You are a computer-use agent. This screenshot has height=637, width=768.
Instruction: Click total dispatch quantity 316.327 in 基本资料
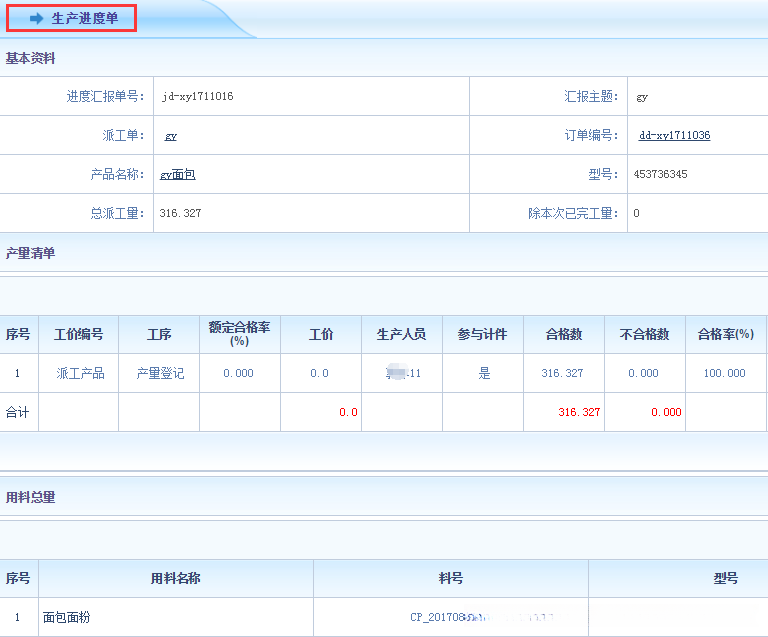tap(180, 213)
